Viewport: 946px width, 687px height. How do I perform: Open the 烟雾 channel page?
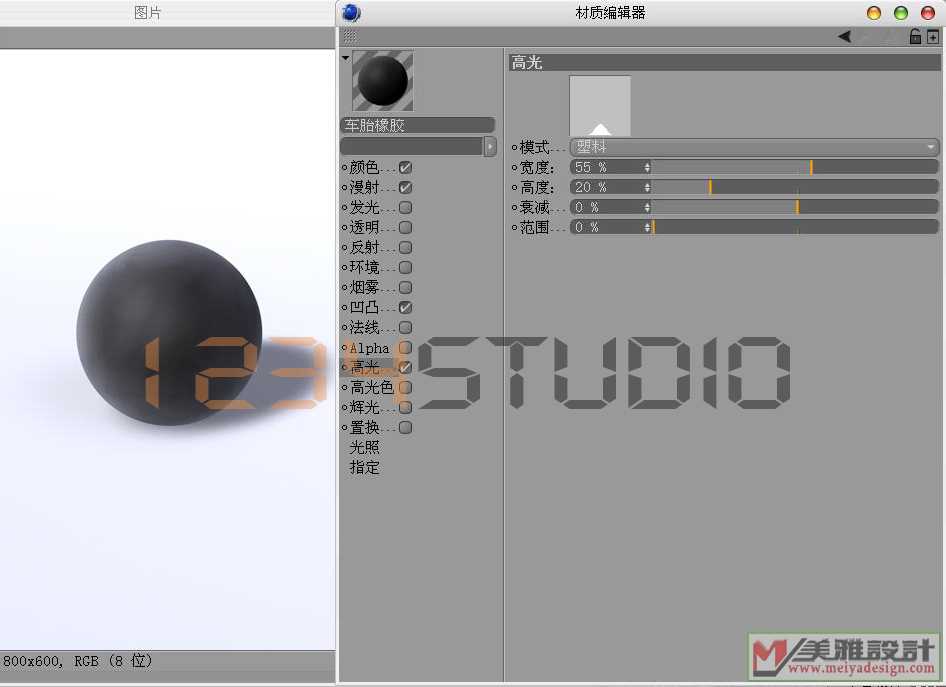(x=364, y=287)
